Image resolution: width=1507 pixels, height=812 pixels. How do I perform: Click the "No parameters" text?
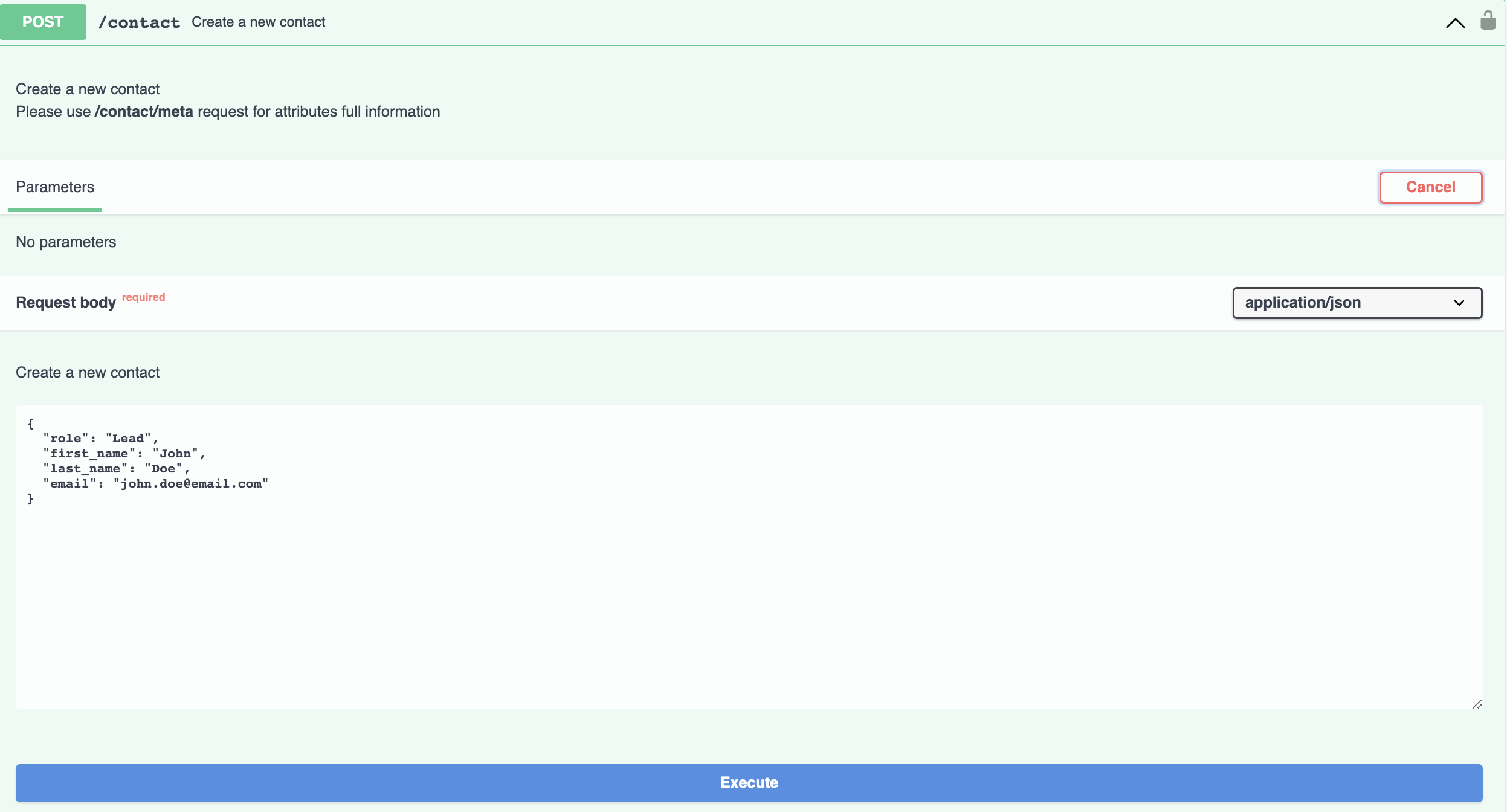point(66,242)
